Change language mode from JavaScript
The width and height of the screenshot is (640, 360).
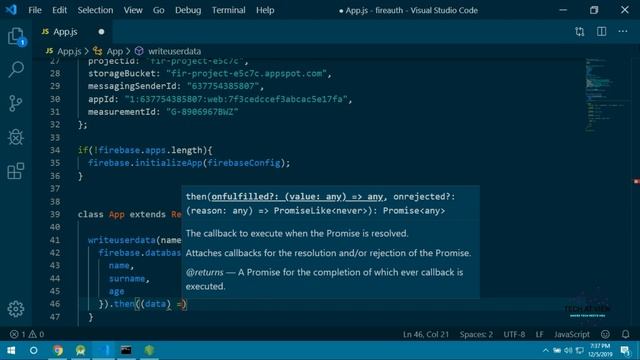click(571, 334)
